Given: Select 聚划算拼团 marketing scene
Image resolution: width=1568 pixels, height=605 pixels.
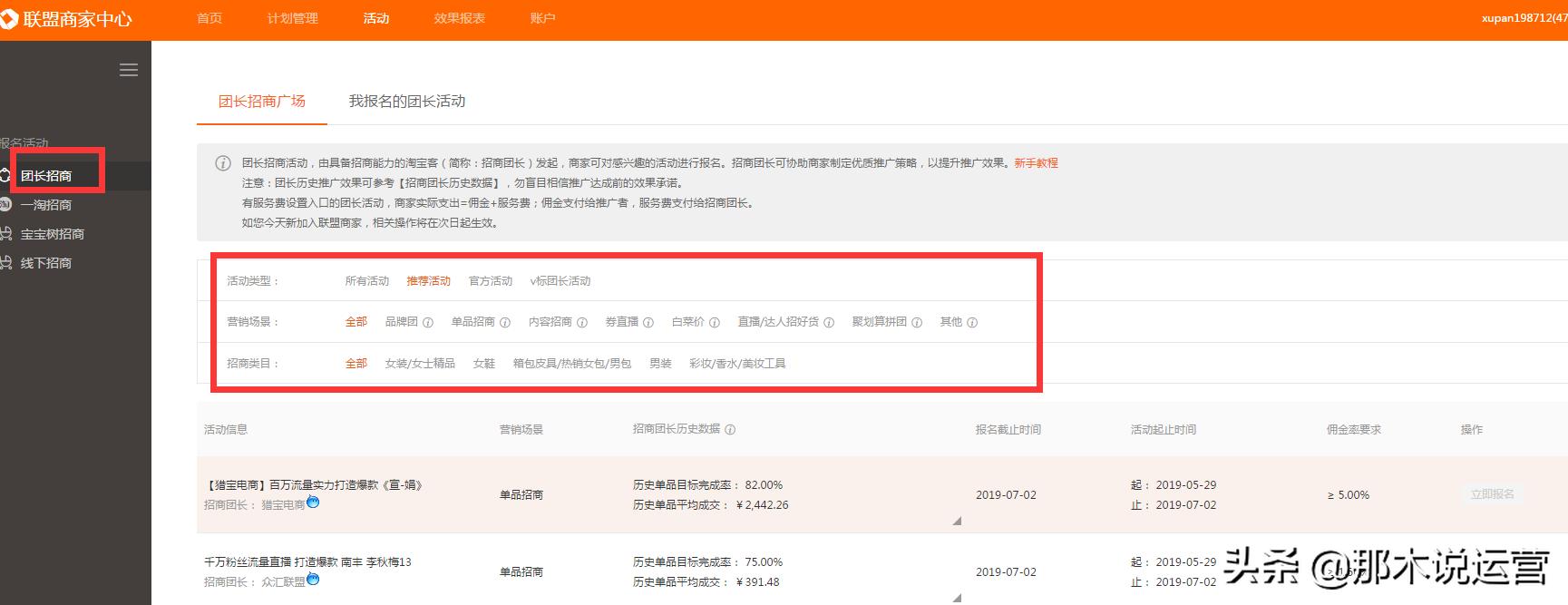Looking at the screenshot, I should pos(880,322).
